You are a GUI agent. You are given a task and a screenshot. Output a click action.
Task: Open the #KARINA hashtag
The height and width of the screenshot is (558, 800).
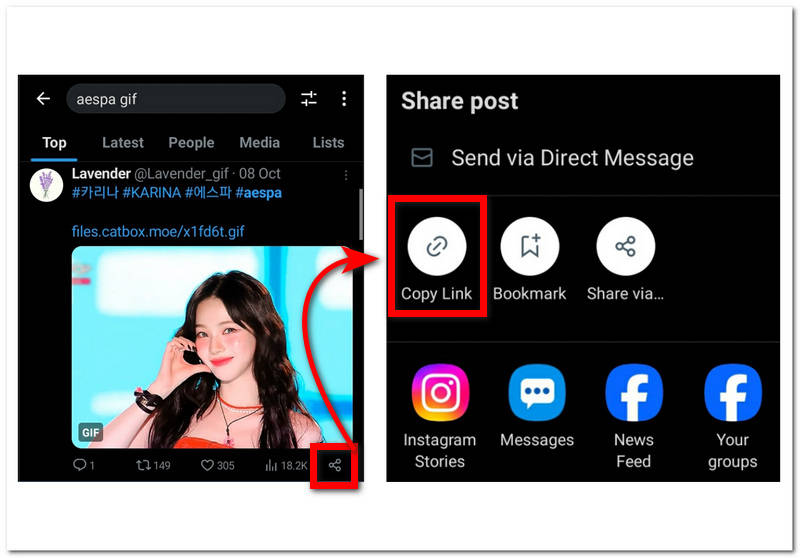point(152,193)
